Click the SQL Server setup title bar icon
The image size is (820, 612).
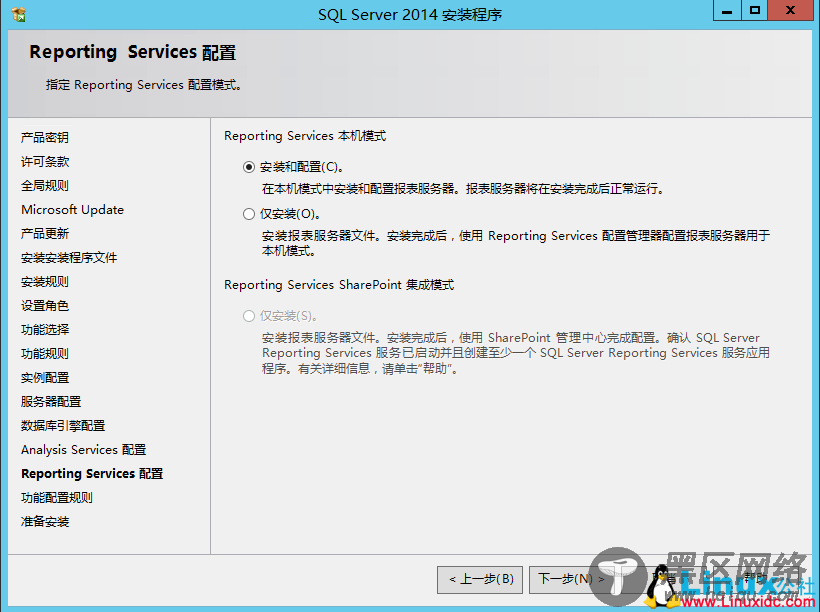click(x=19, y=14)
